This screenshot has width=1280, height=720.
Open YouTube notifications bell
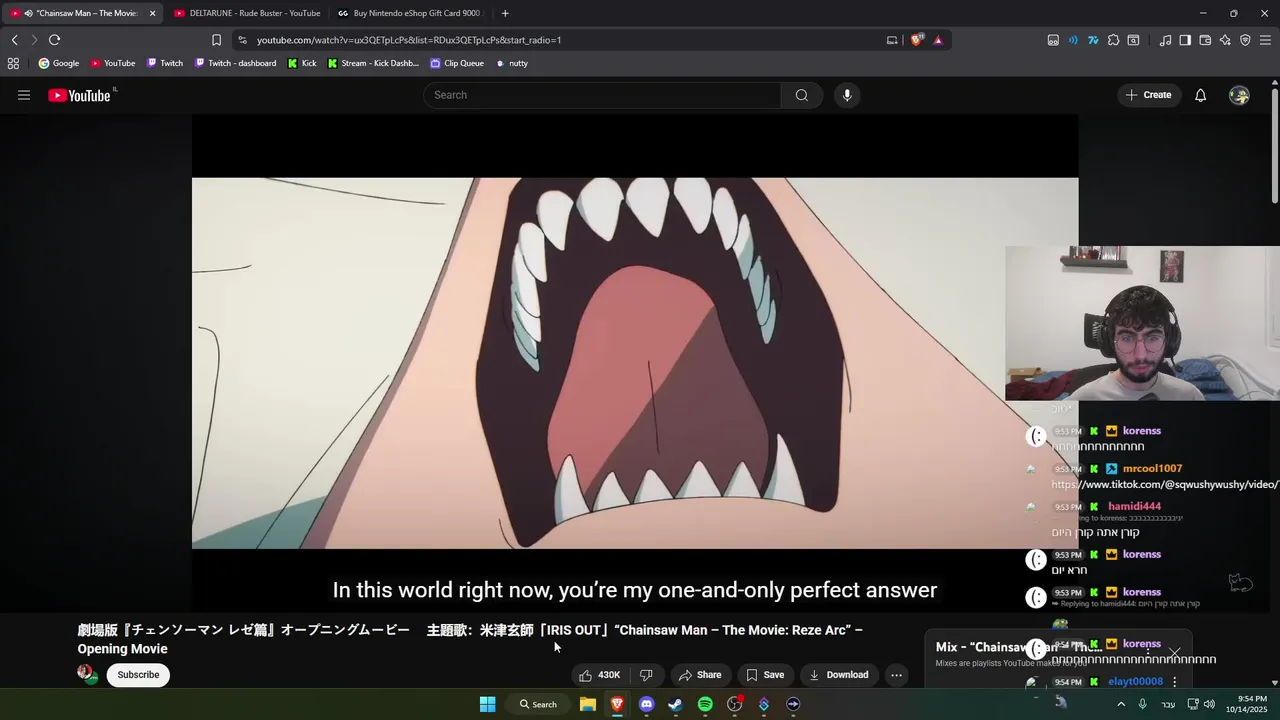point(1200,95)
